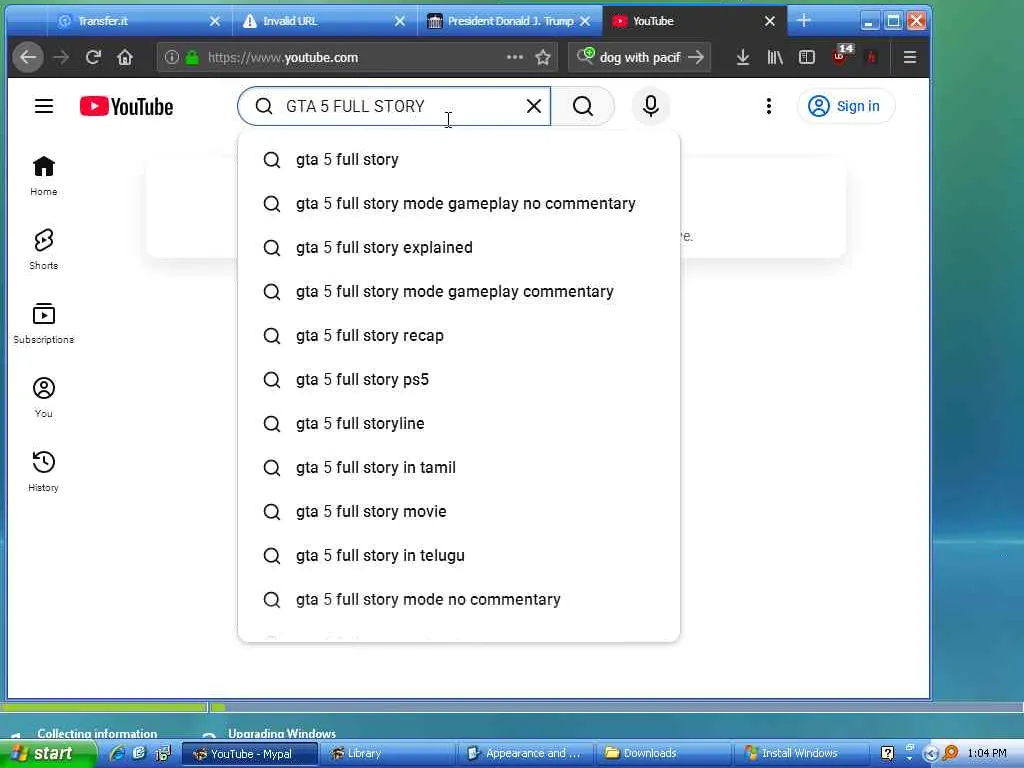Choose suggestion "gta 5 full story recap"
This screenshot has height=768, width=1024.
[459, 336]
